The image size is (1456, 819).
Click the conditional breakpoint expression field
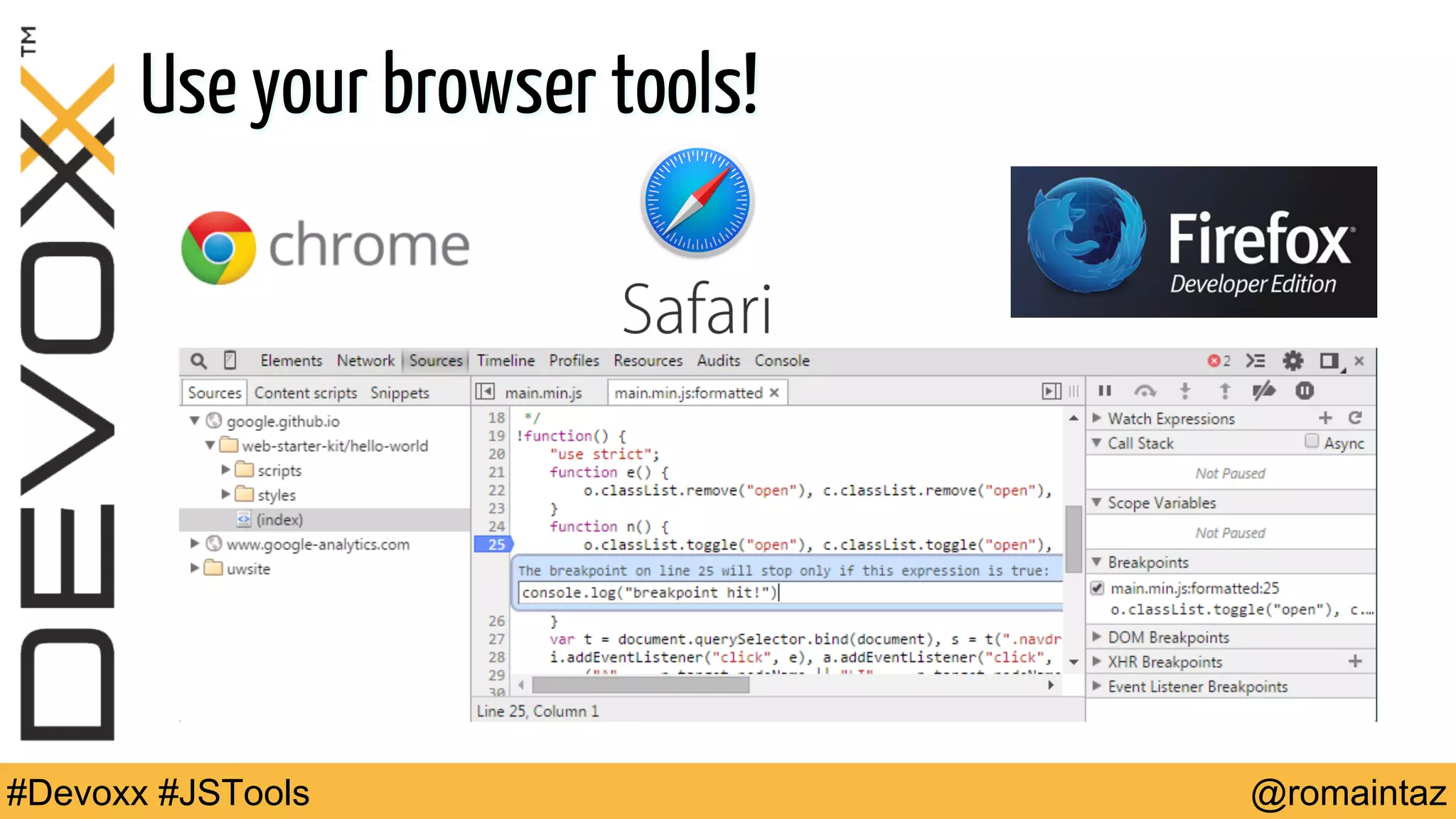point(791,592)
